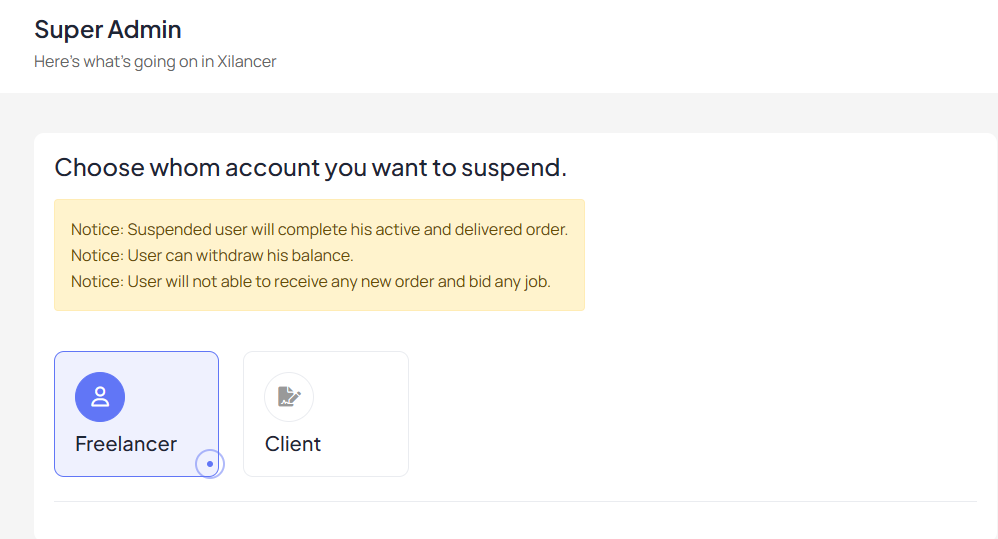
Task: Click the first 'Notice:' label
Action: click(x=97, y=229)
